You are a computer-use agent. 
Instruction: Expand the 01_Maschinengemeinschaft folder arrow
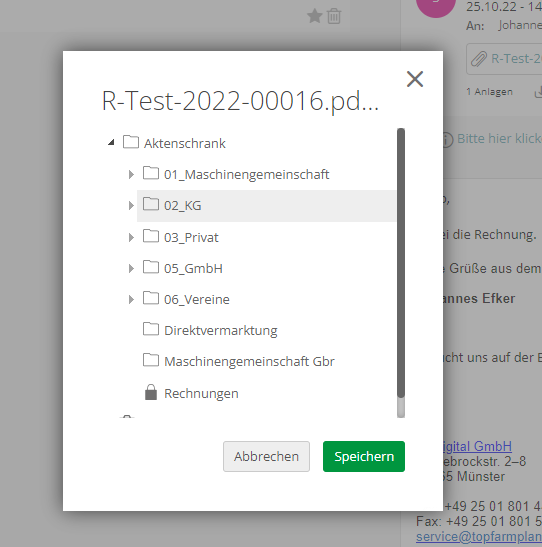point(131,174)
